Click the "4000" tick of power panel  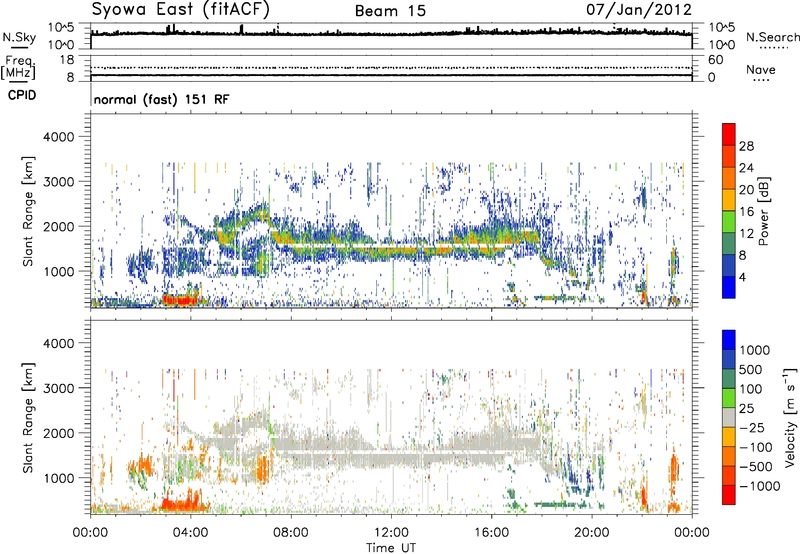tap(59, 137)
